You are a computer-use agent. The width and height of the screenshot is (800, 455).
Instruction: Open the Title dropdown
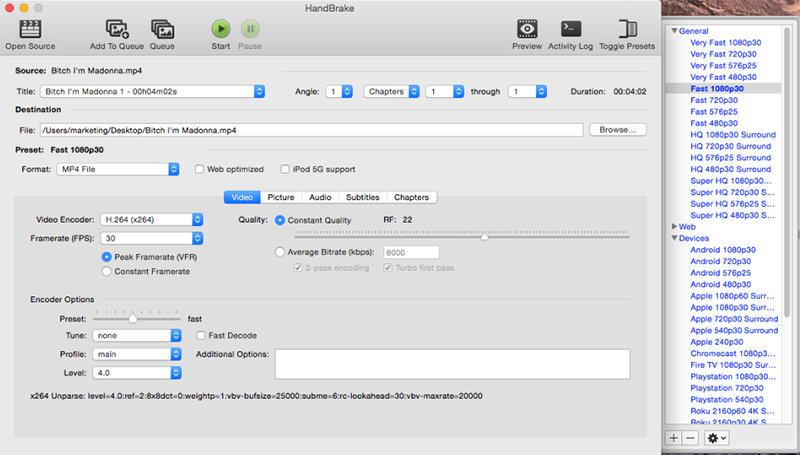tap(153, 92)
